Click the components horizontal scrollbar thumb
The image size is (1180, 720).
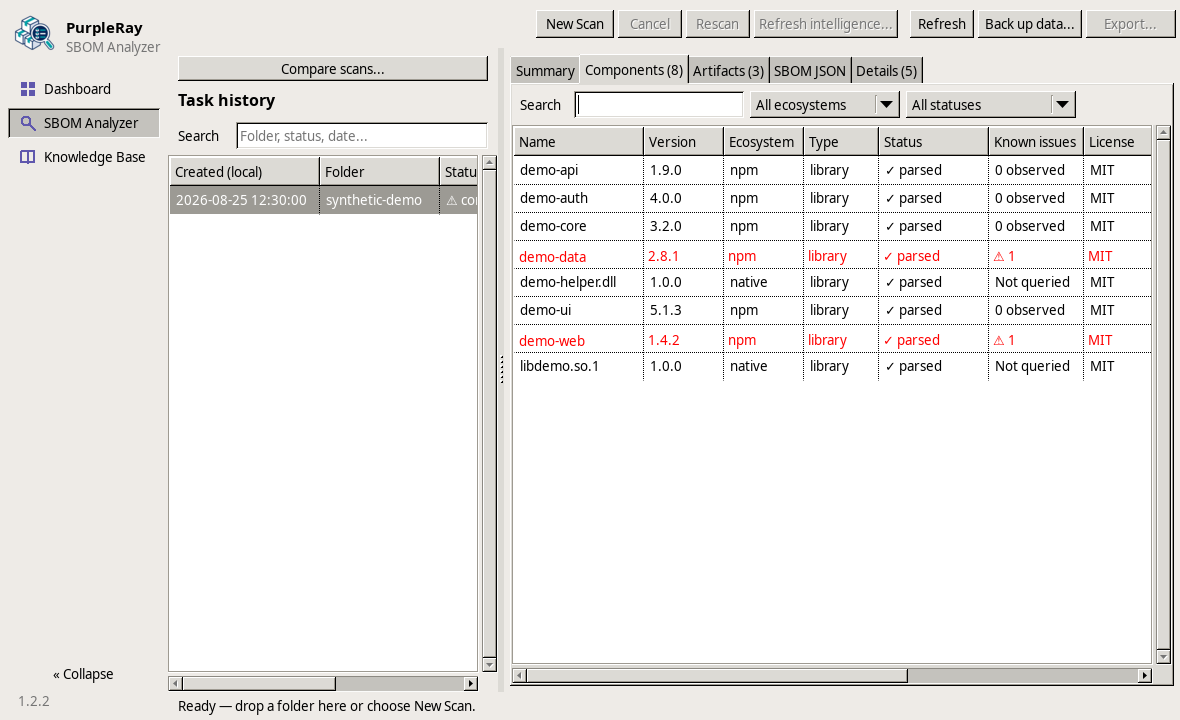pyautogui.click(x=716, y=676)
